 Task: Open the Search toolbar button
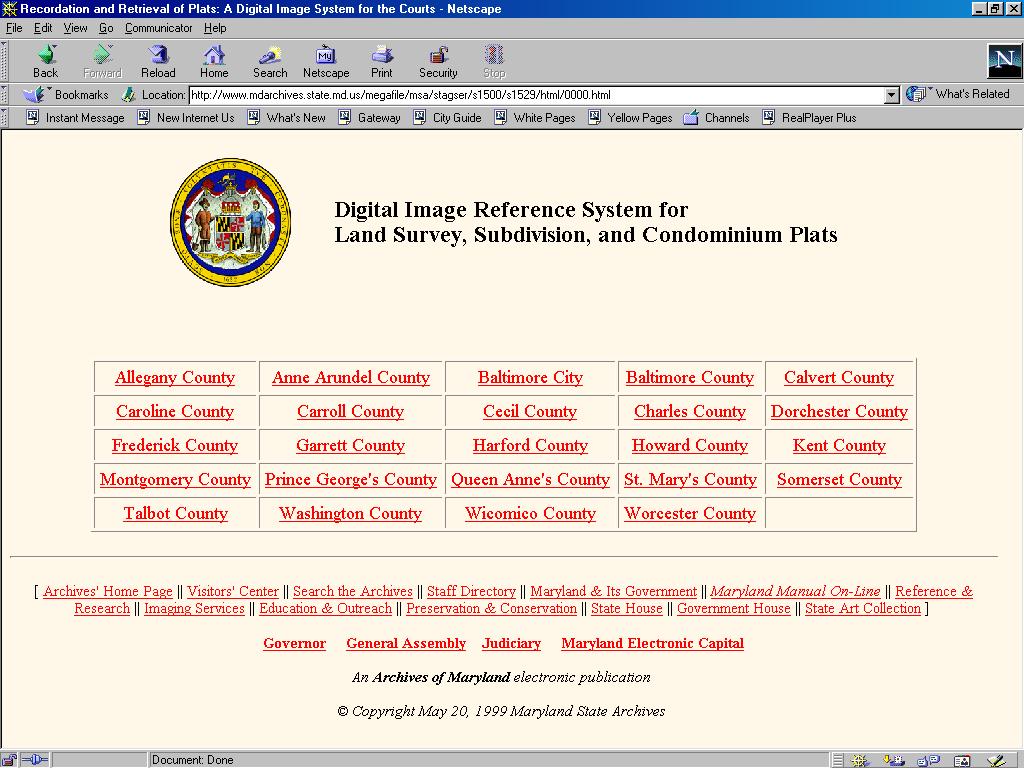click(x=270, y=61)
